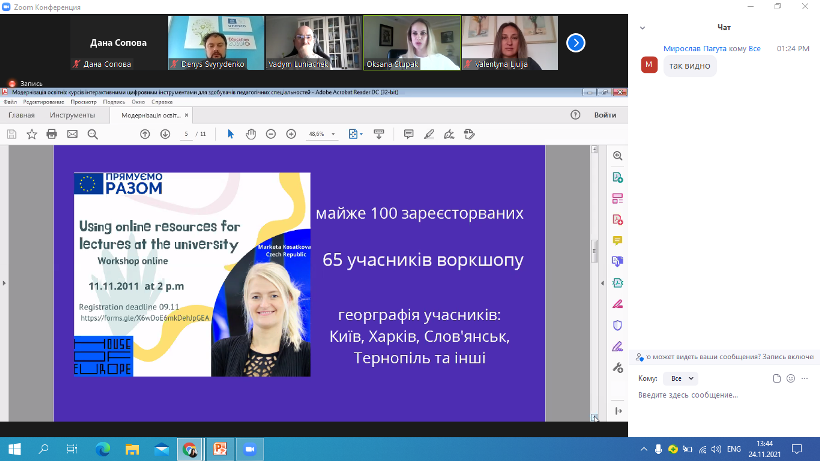Open PowerPoint from the Windows taskbar
The image size is (820, 461).
click(219, 450)
